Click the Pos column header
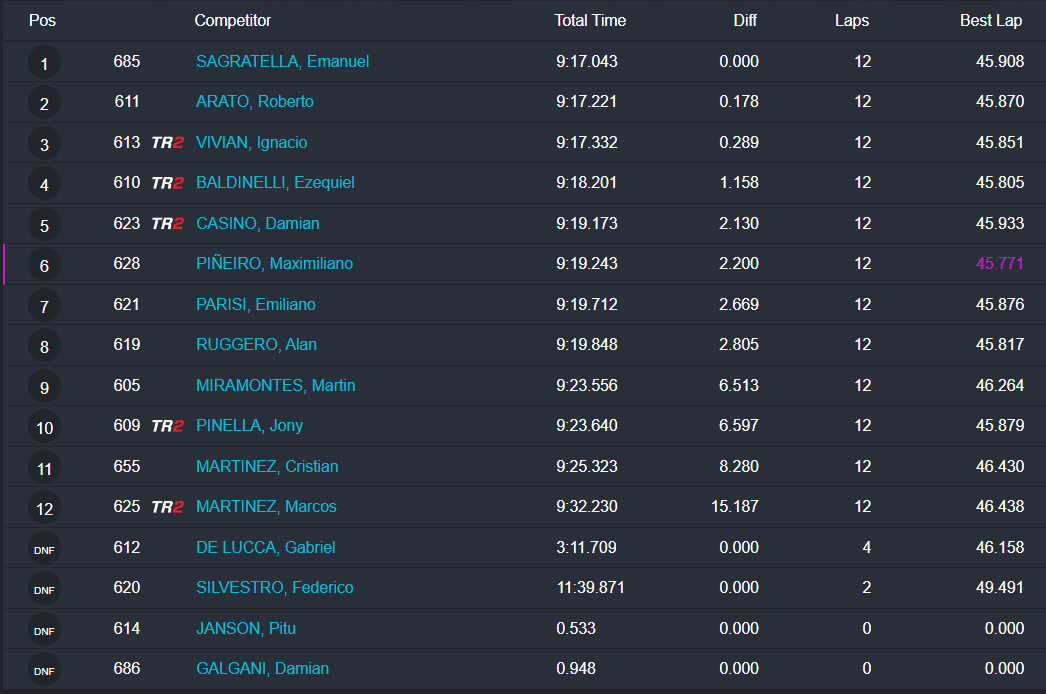 click(x=42, y=21)
